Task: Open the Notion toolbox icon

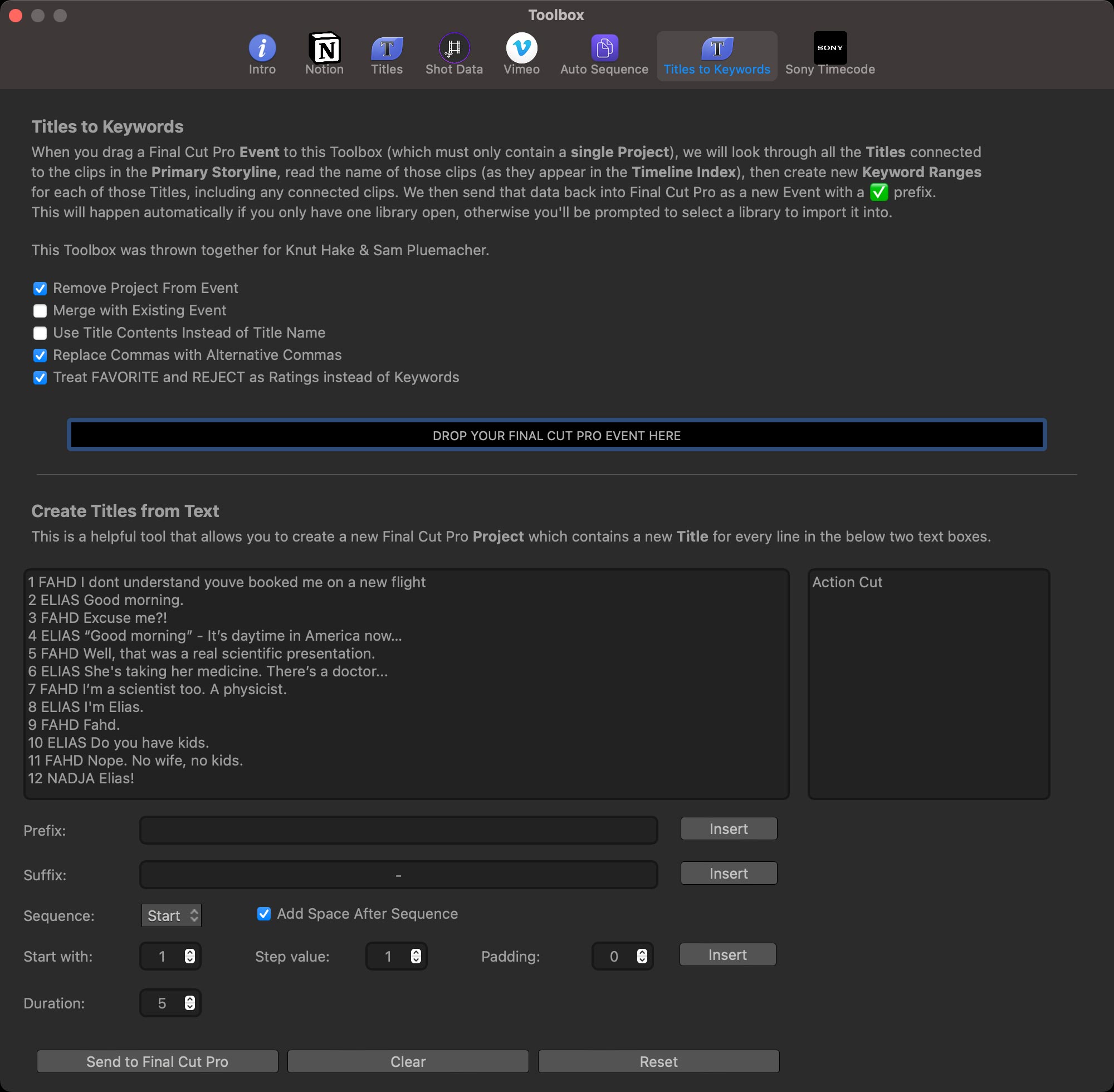Action: tap(325, 48)
